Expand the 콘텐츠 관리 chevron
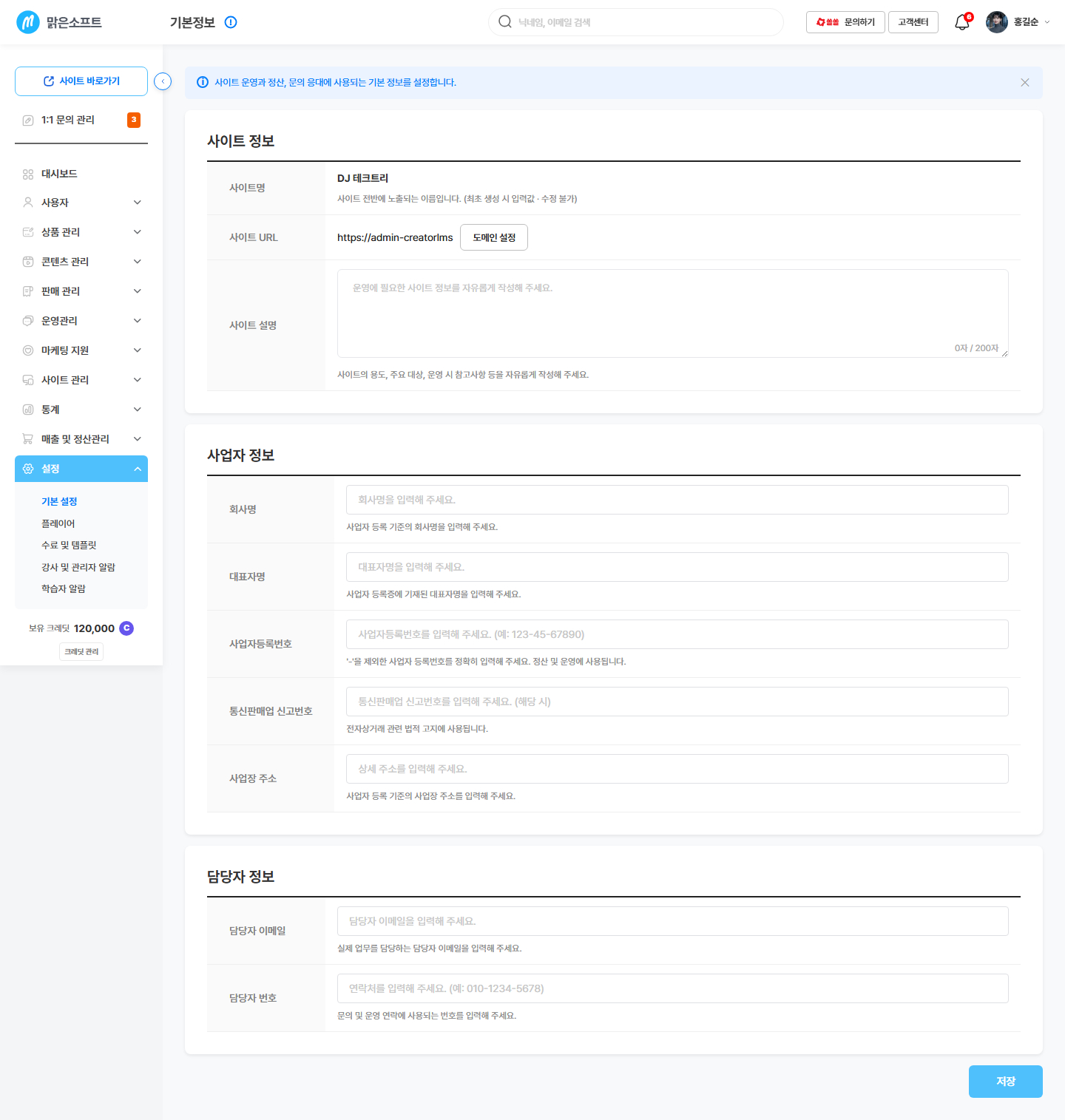 tap(138, 261)
